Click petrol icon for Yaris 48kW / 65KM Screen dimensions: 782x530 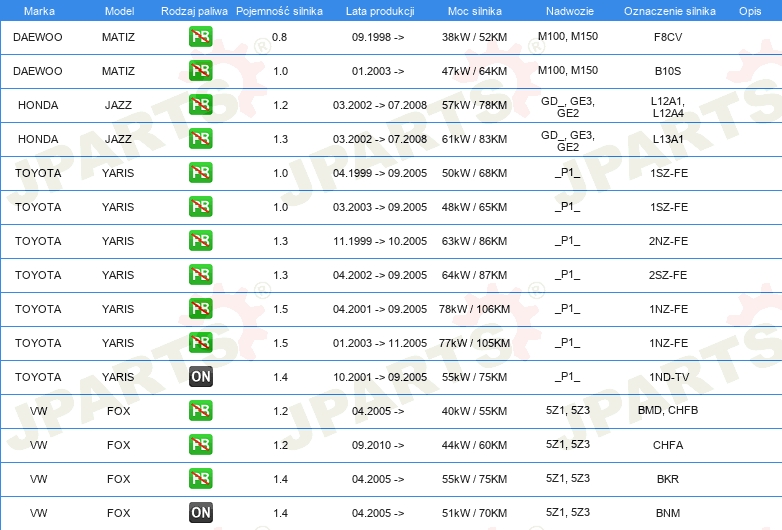click(x=200, y=207)
